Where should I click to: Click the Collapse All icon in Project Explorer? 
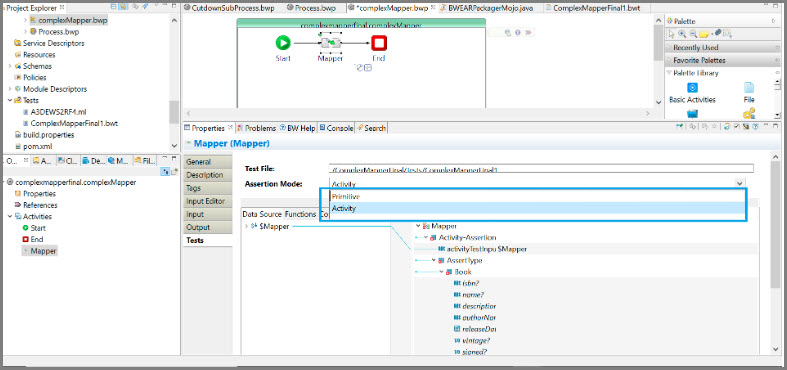(113, 8)
